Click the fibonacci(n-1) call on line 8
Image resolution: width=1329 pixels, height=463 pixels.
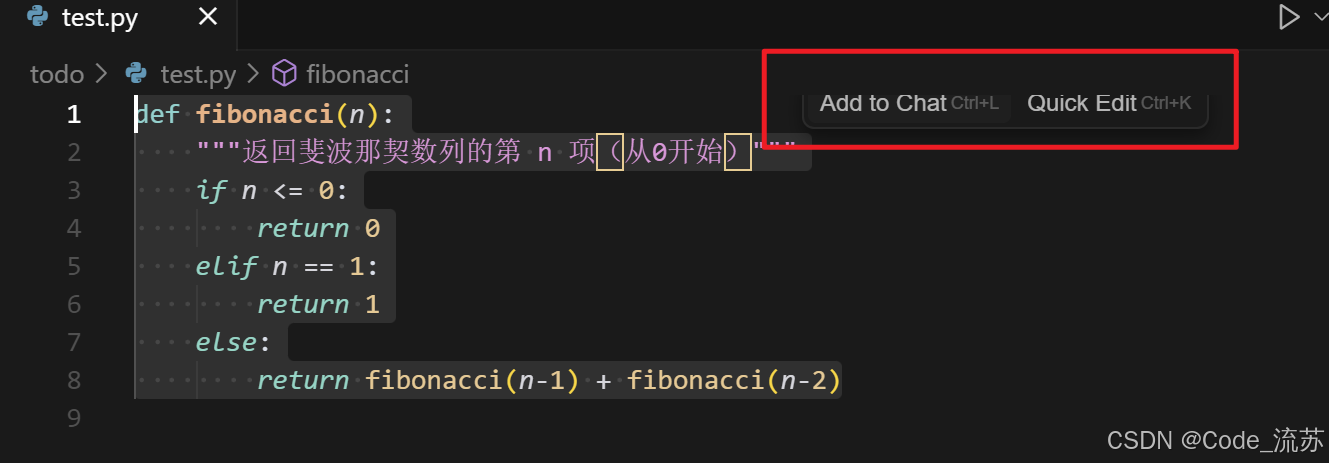pyautogui.click(x=472, y=380)
